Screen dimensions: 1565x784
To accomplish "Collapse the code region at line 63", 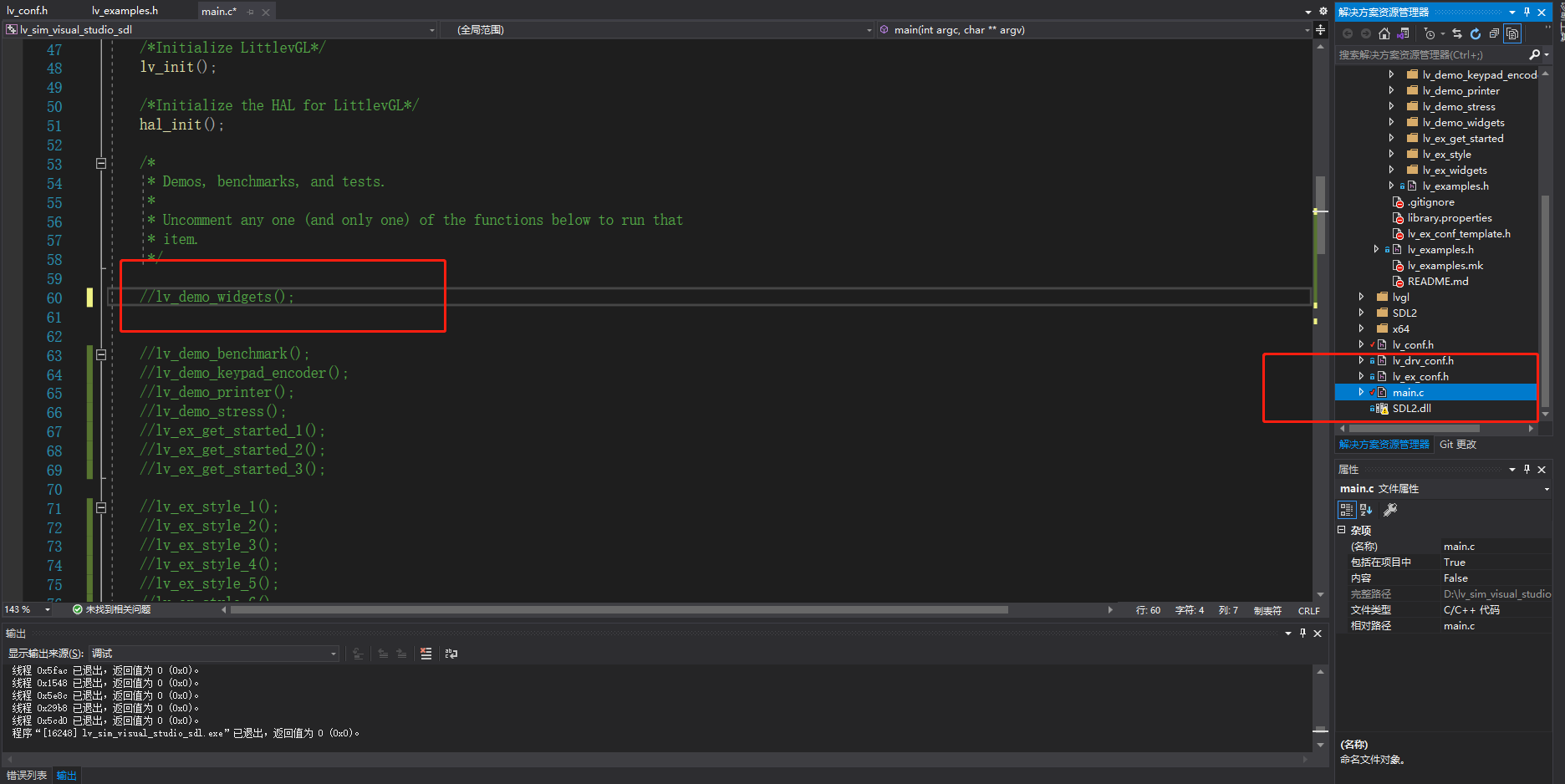I will tap(101, 354).
